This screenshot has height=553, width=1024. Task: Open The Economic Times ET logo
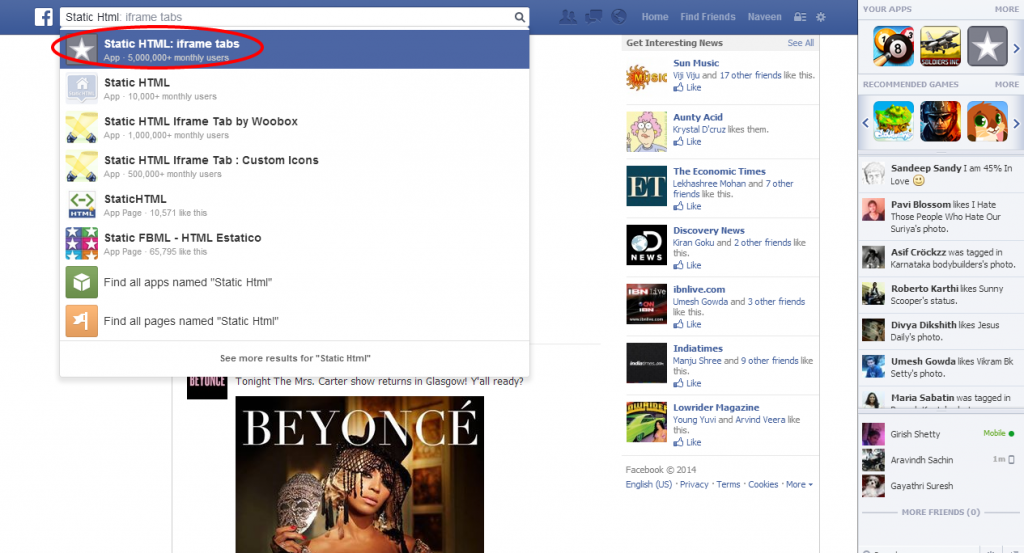[647, 186]
